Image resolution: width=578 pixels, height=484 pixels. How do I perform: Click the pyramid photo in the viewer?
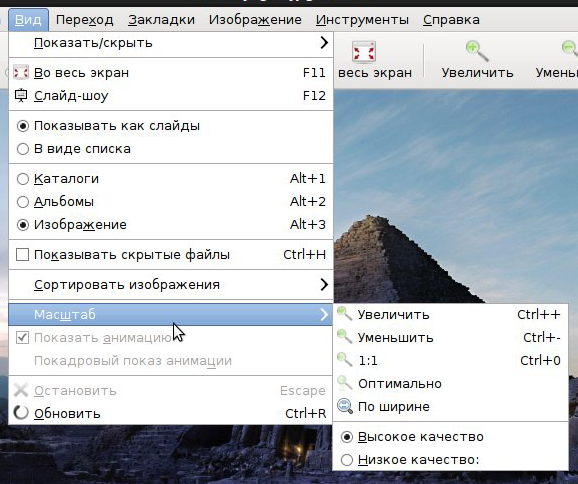pyautogui.click(x=456, y=196)
